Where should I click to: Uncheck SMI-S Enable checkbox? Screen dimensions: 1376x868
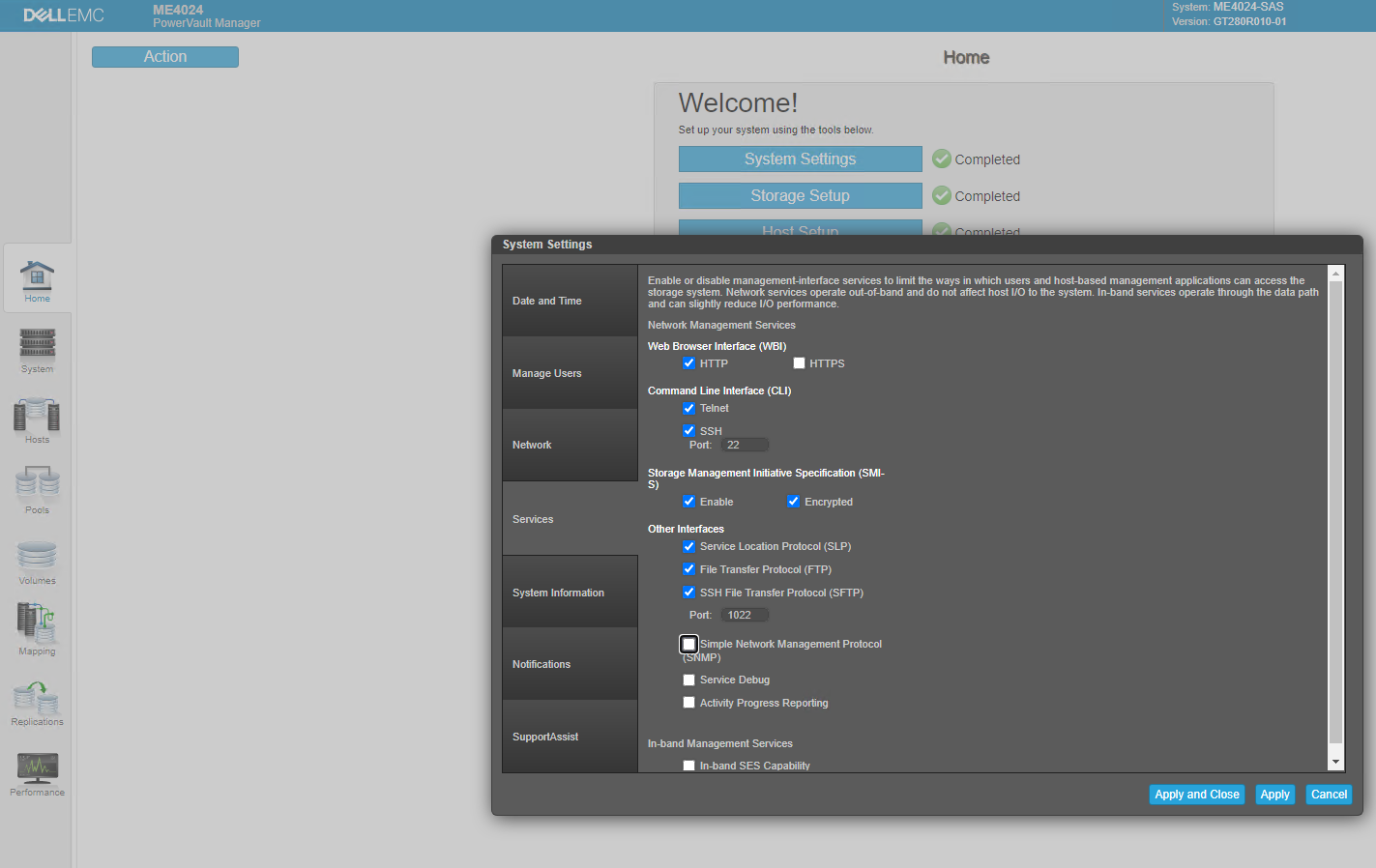point(689,502)
